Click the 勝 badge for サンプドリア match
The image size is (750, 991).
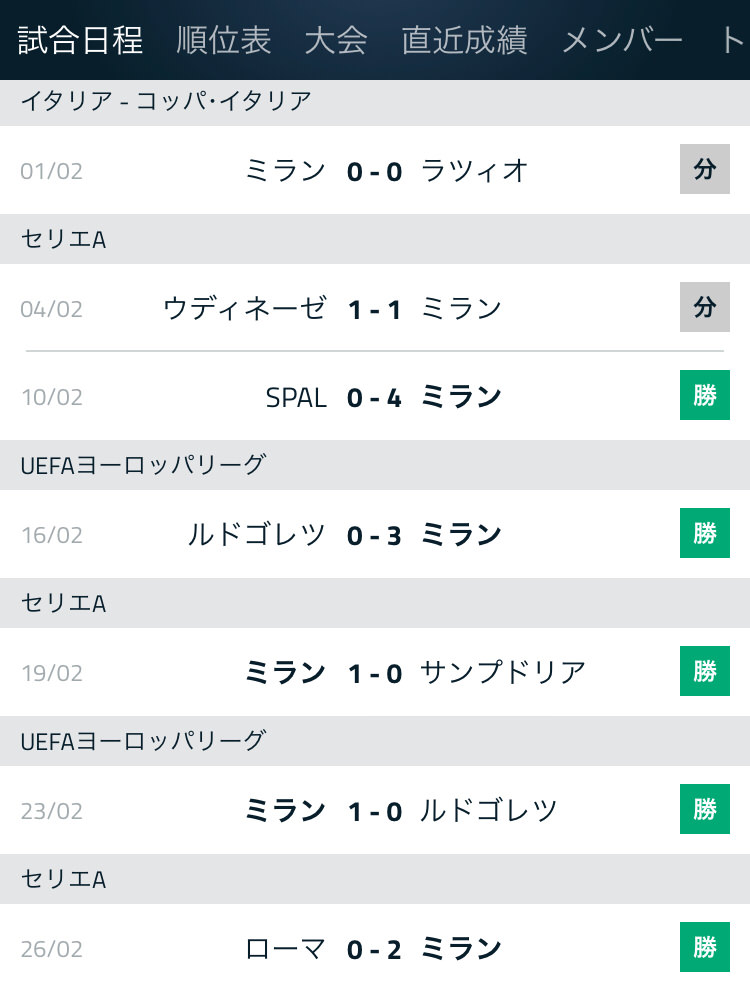point(705,671)
